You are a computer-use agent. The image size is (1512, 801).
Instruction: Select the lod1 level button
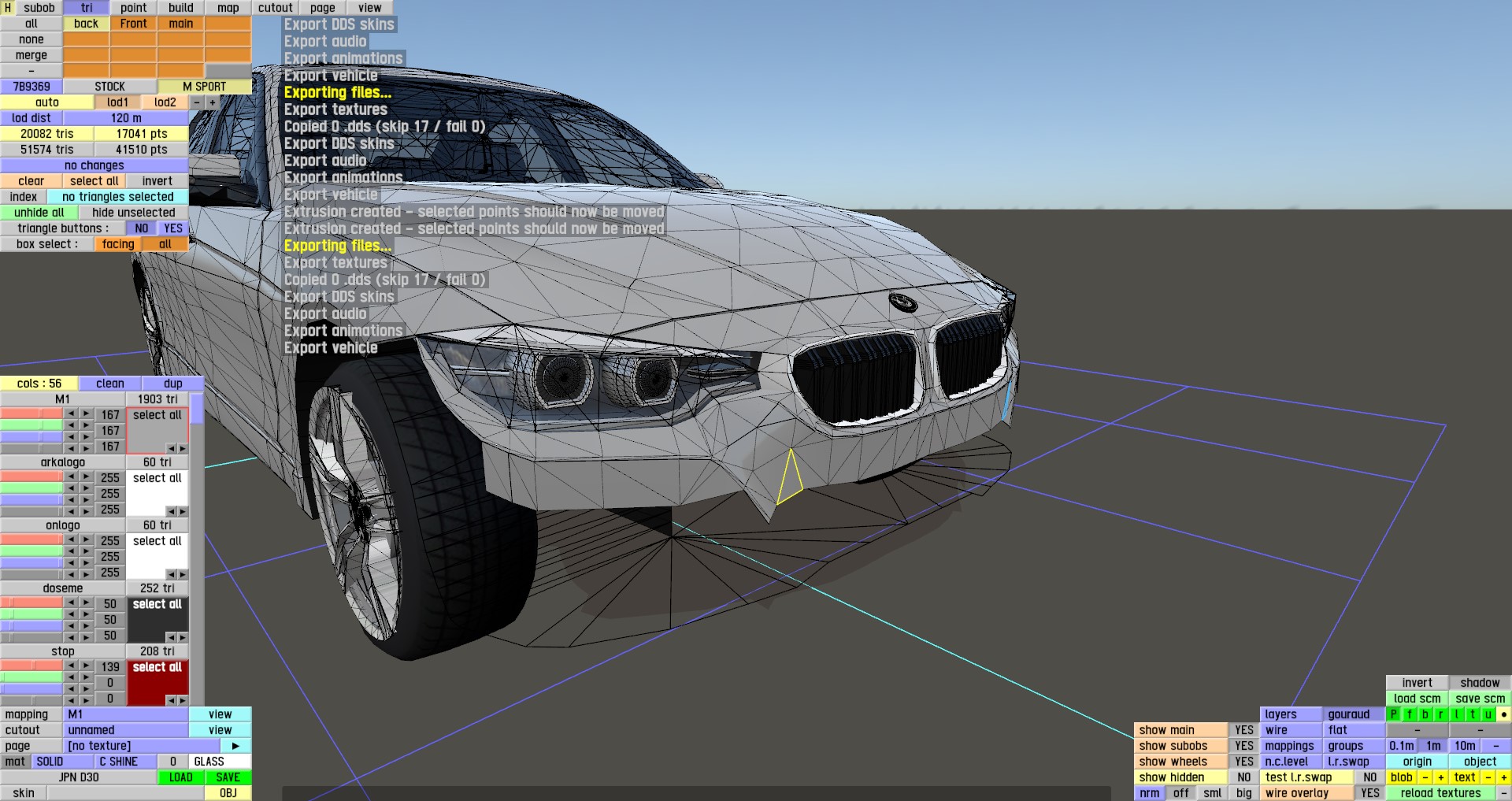[118, 102]
